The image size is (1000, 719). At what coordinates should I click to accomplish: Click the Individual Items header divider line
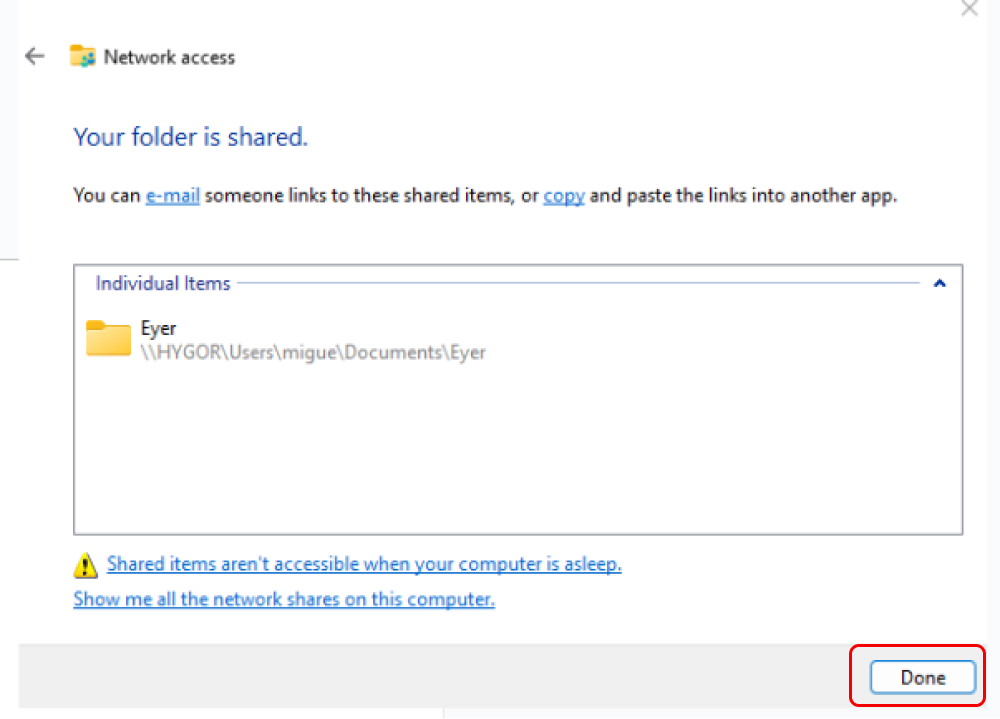(578, 283)
